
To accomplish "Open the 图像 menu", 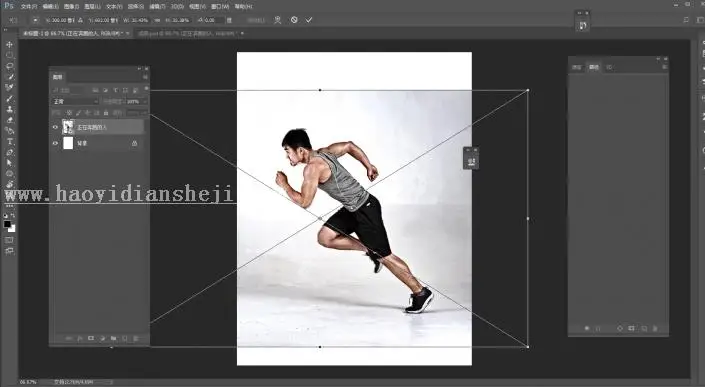I will click(71, 7).
